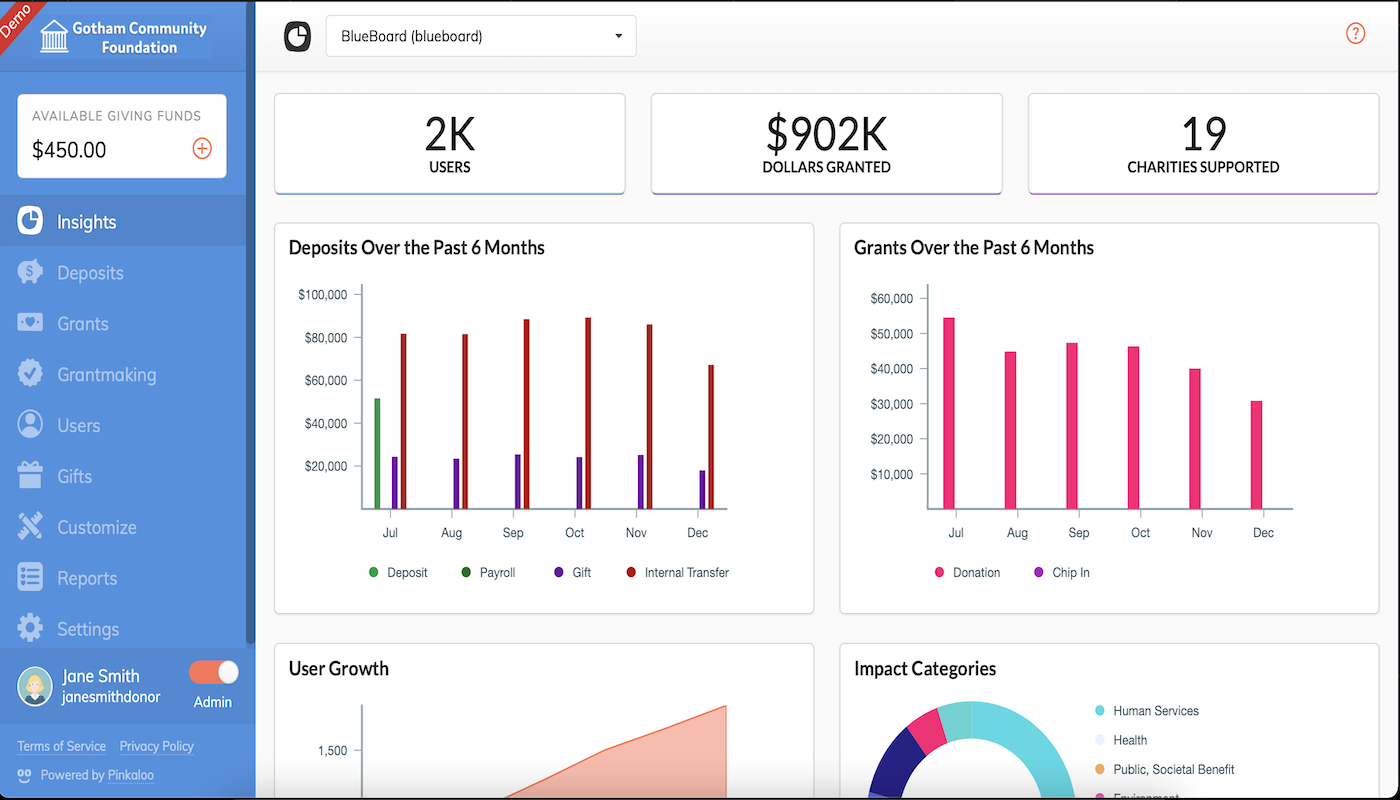Toggle the Chip In legend series
The image size is (1400, 800).
click(x=1062, y=573)
